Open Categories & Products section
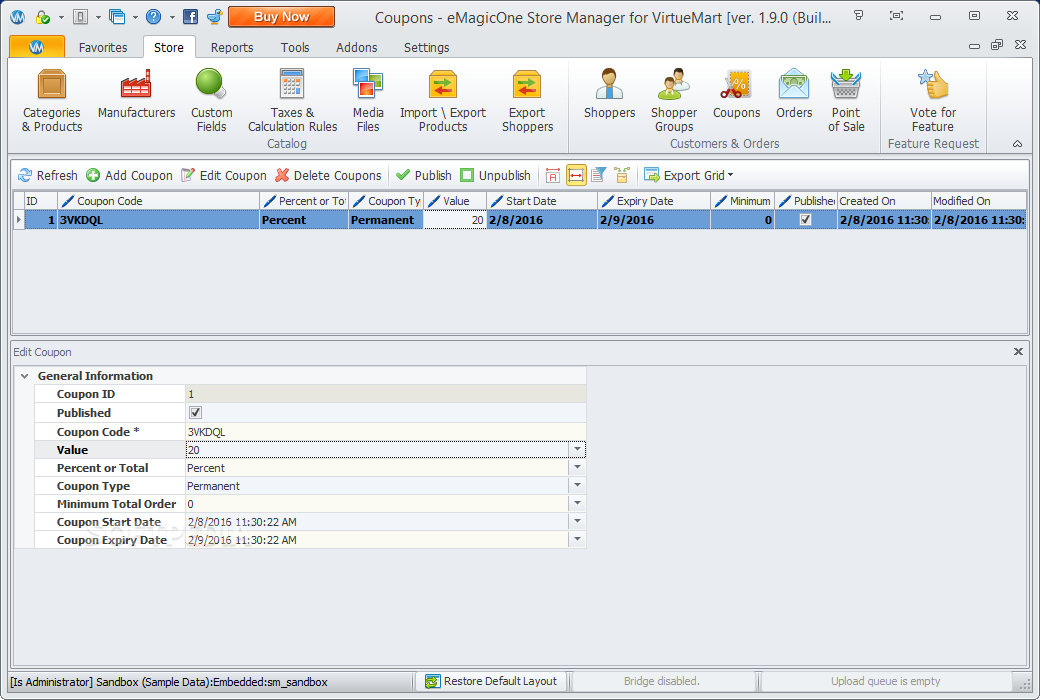Viewport: 1040px width, 700px height. coord(52,100)
